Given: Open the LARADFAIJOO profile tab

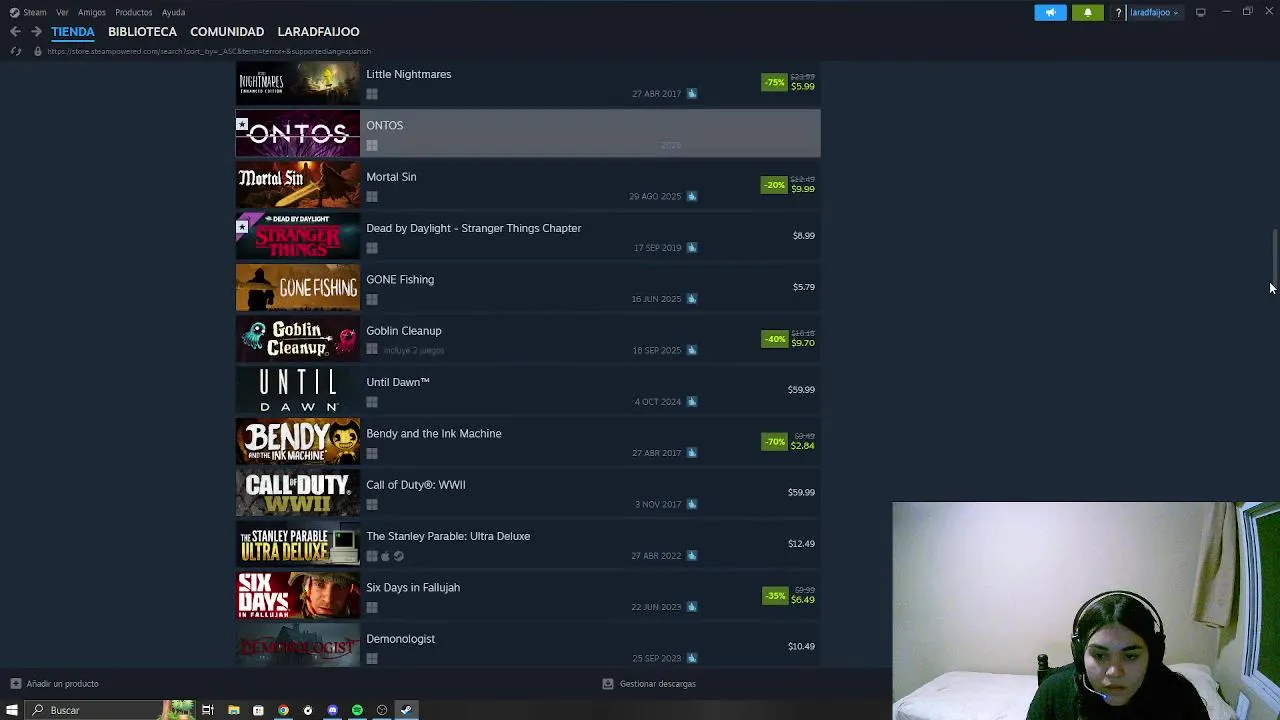Looking at the screenshot, I should 318,32.
